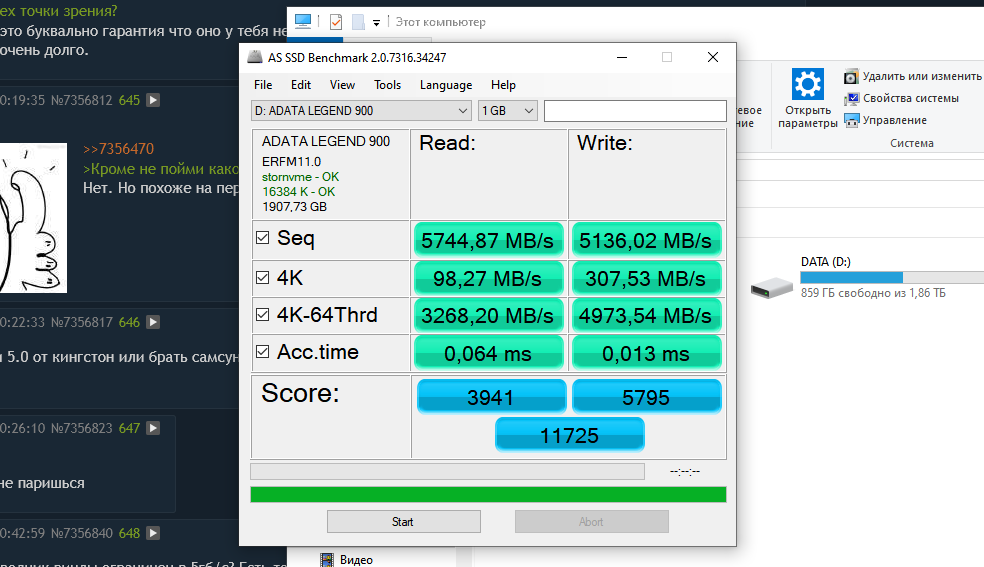Follow the >>7356470 reply link
This screenshot has height=567, width=984.
[x=118, y=149]
